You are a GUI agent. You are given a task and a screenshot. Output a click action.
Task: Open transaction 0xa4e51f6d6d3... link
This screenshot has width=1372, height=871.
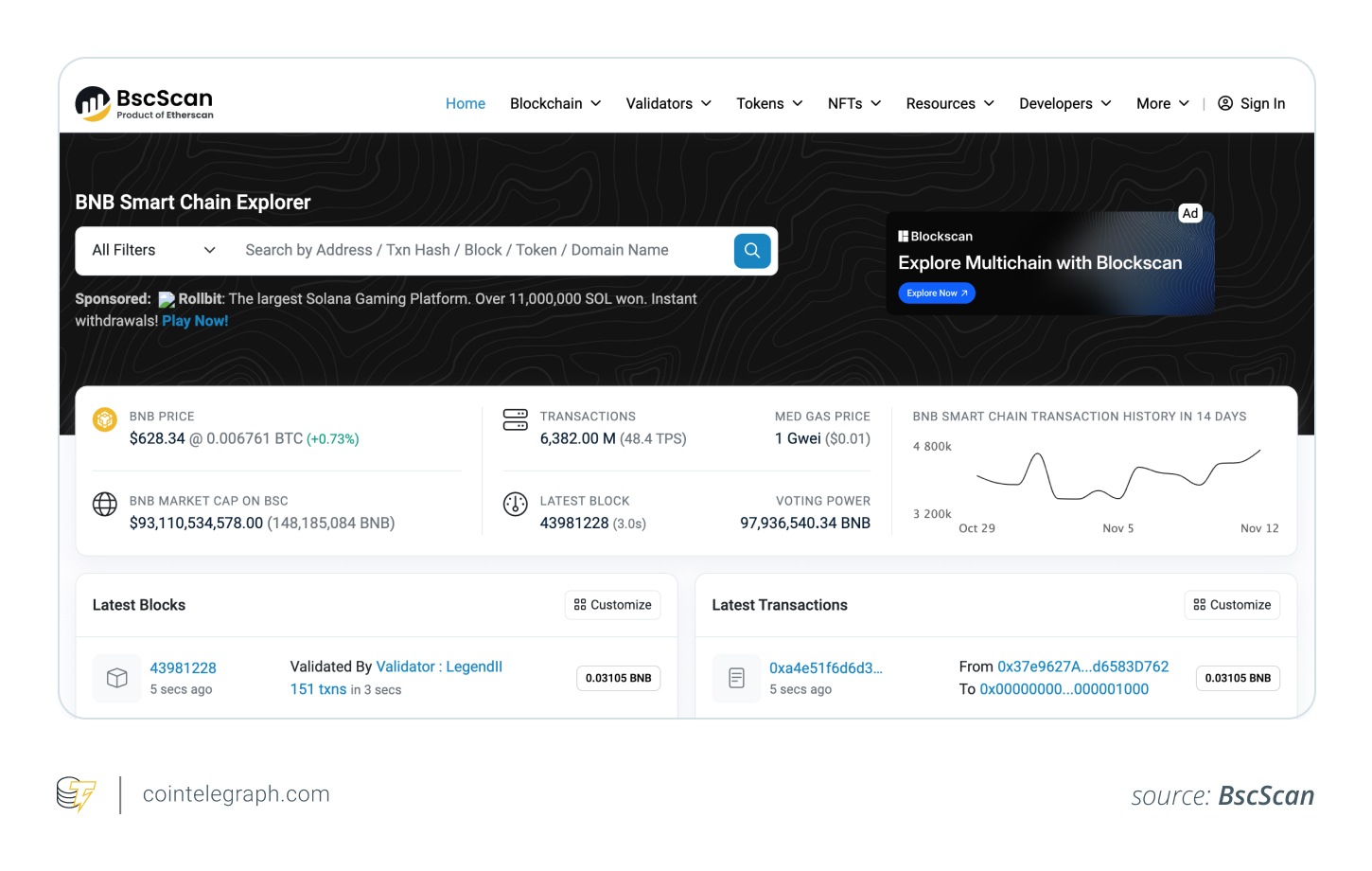pos(826,668)
